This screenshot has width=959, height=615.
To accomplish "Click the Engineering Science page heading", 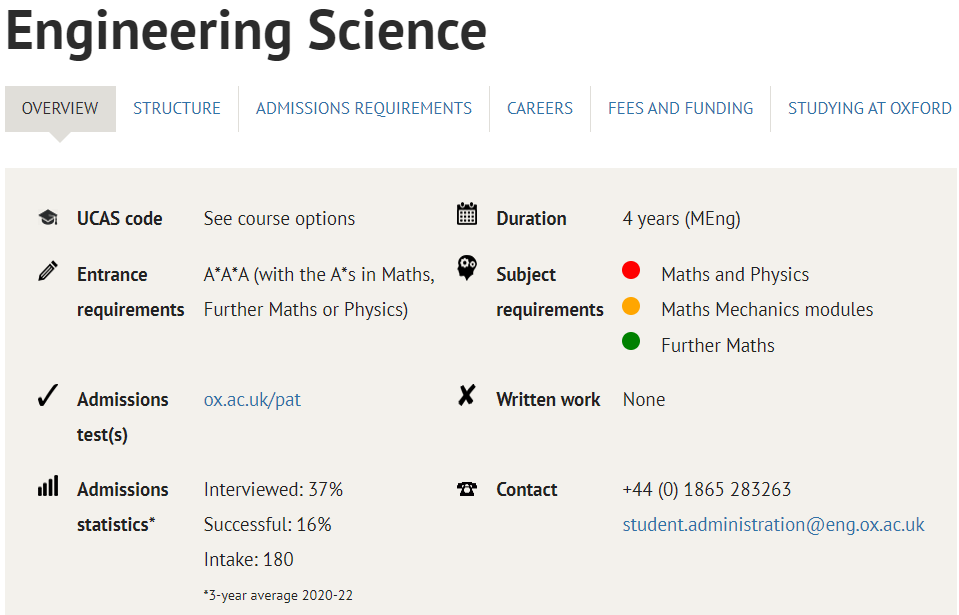I will tap(246, 31).
